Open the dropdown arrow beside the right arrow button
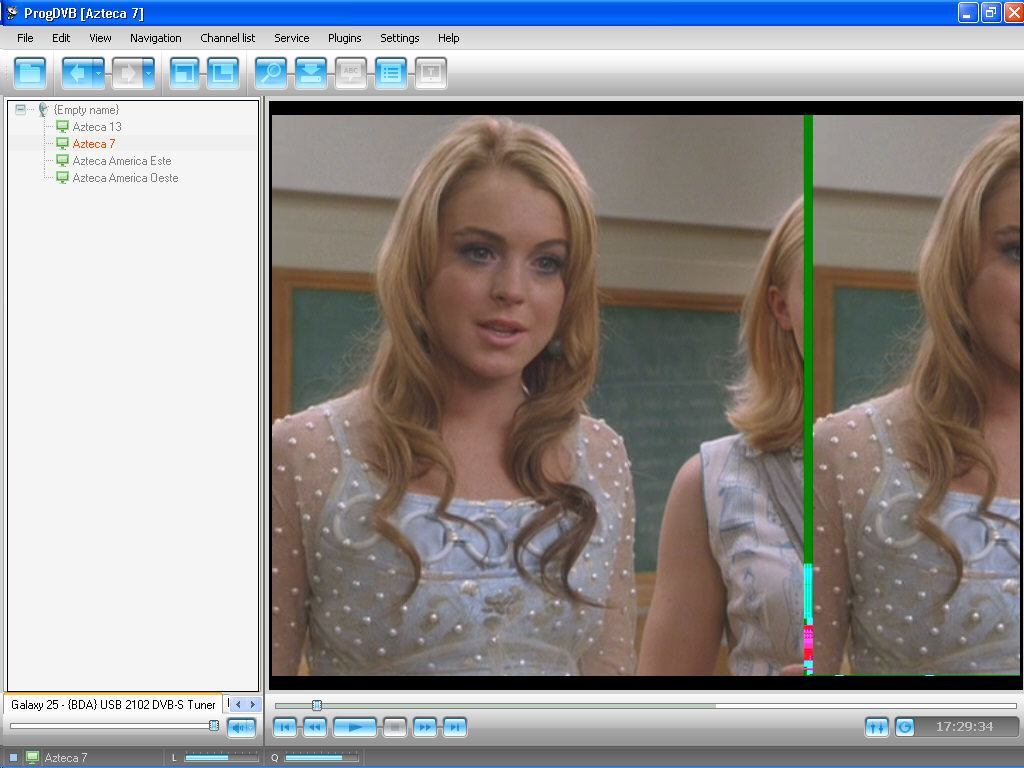Screen dimensions: 1024x768 (x=149, y=72)
